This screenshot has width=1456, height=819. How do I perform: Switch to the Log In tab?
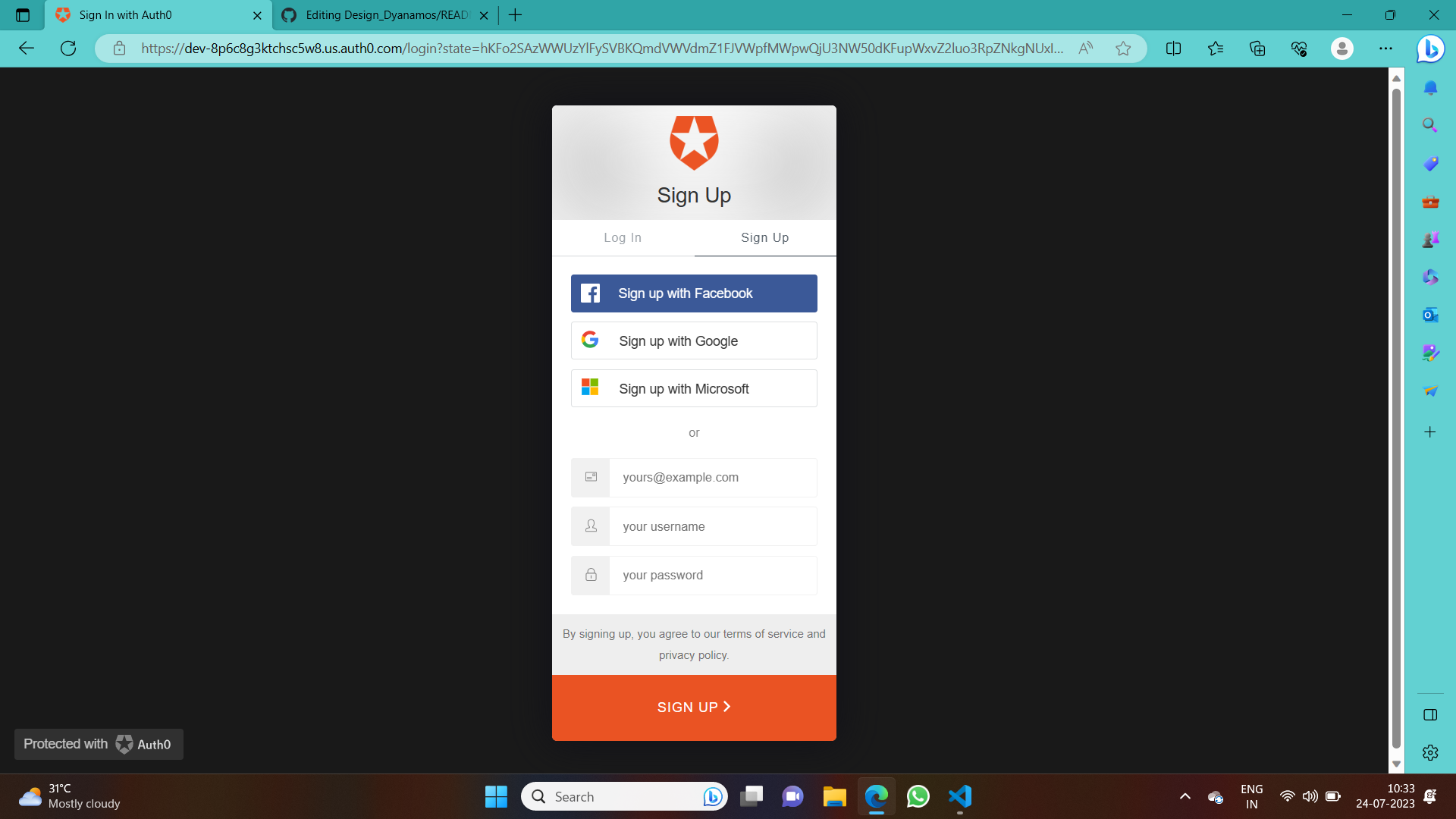(x=623, y=238)
